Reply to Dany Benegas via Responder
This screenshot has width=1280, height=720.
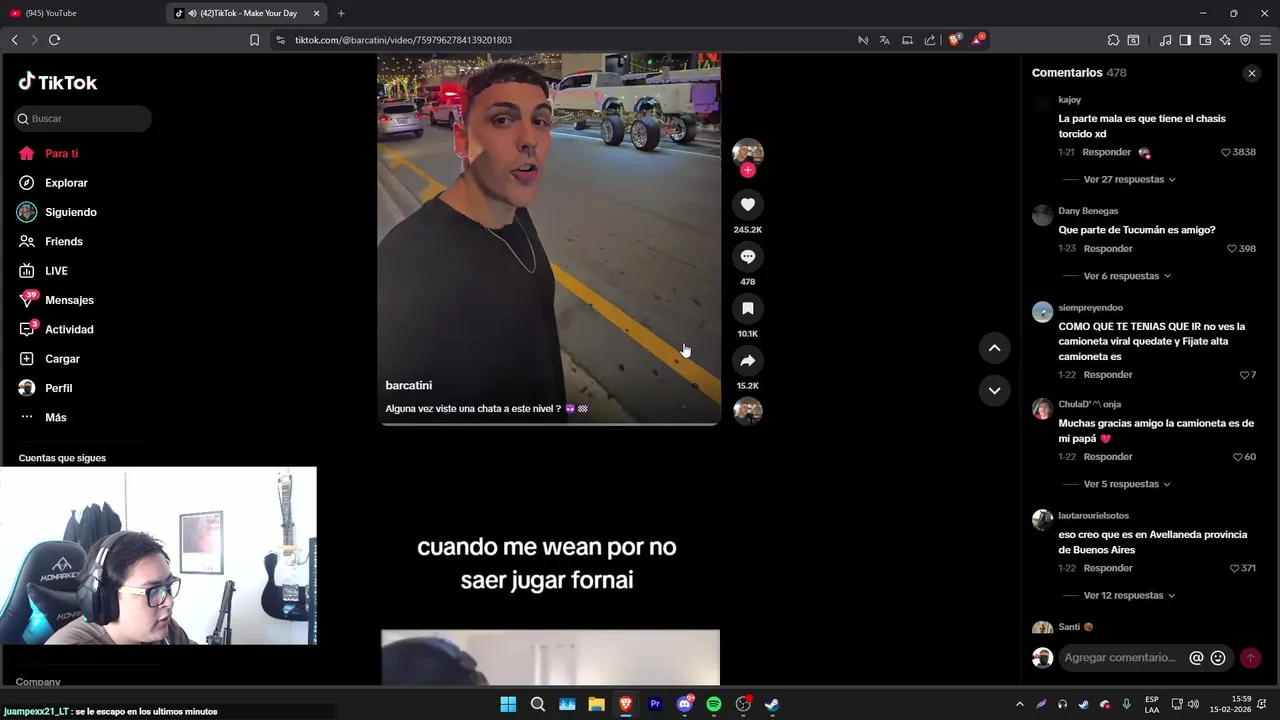click(1107, 248)
